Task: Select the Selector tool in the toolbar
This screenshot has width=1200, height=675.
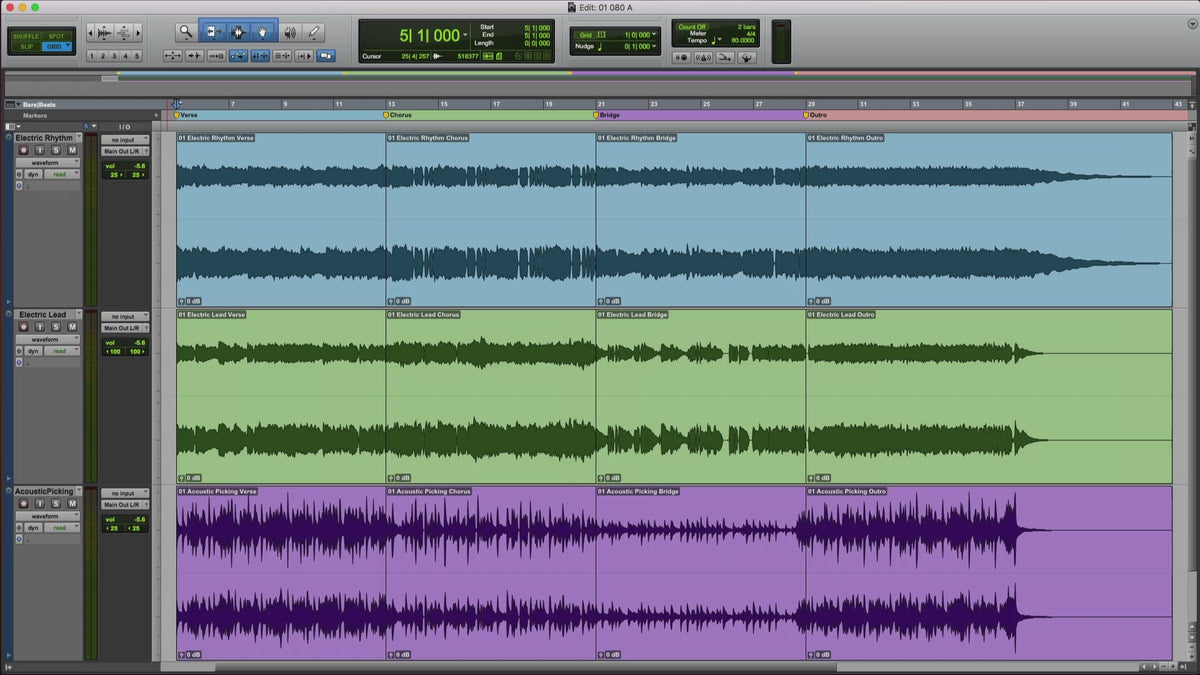Action: (237, 32)
